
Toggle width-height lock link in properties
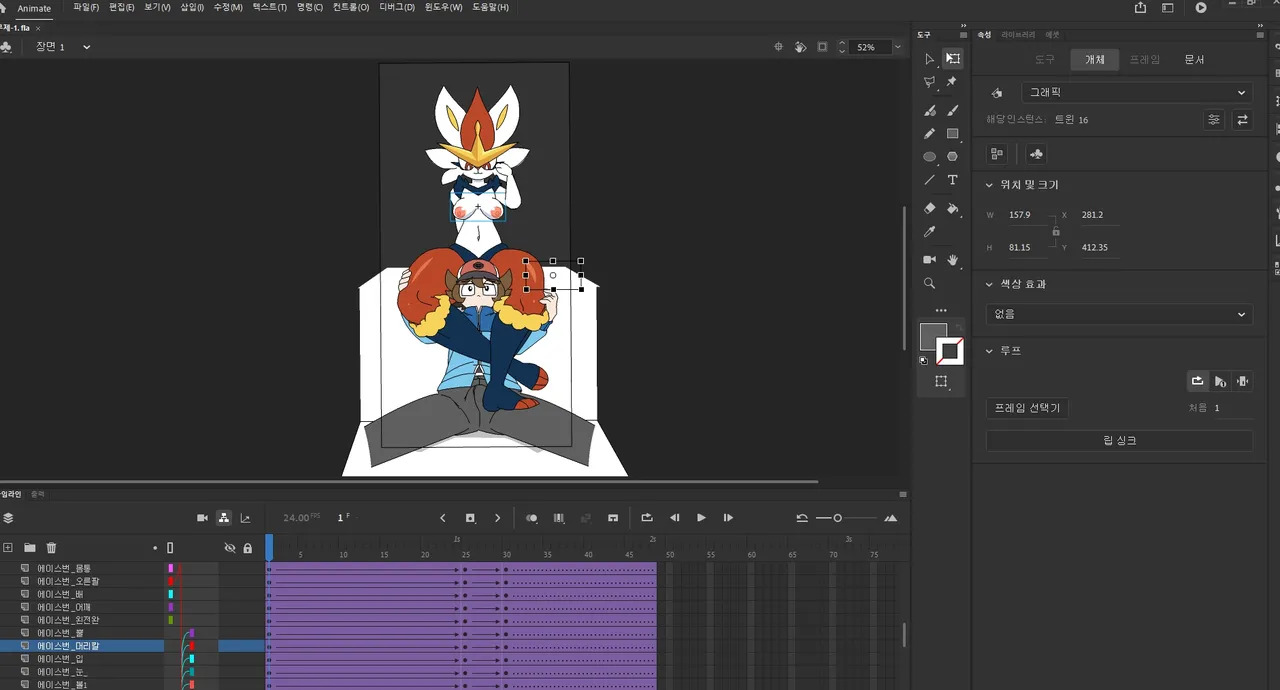(x=1056, y=231)
